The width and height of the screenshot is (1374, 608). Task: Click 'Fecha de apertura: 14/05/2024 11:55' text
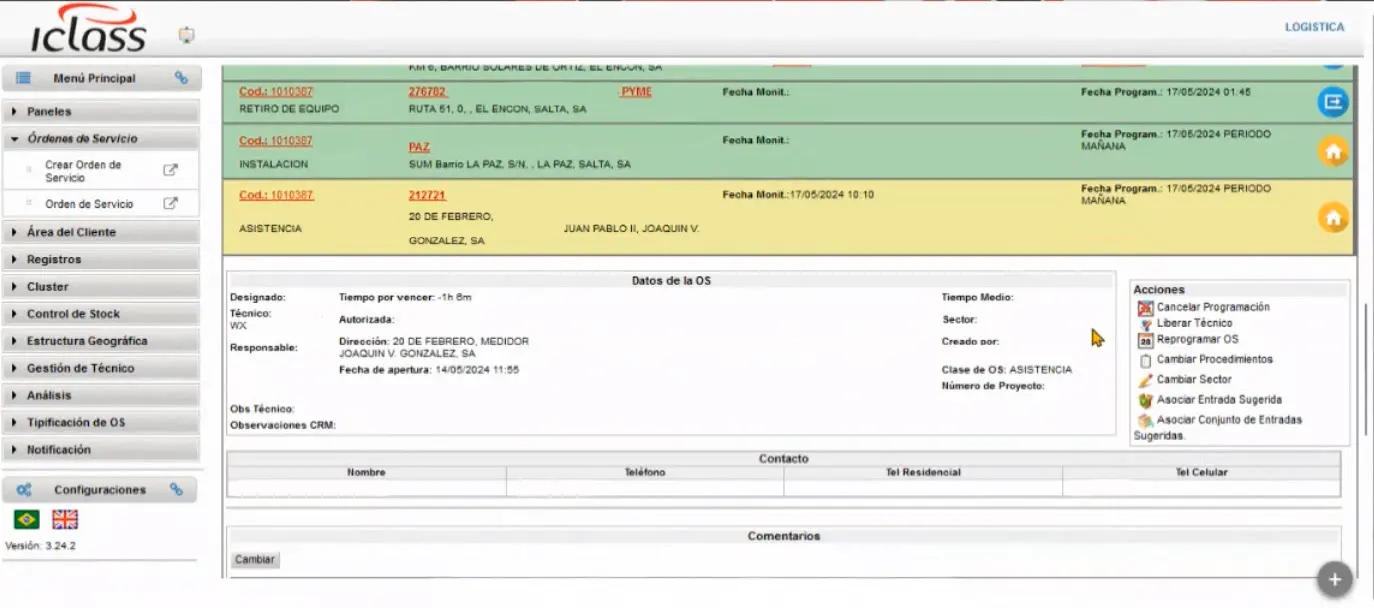click(429, 370)
